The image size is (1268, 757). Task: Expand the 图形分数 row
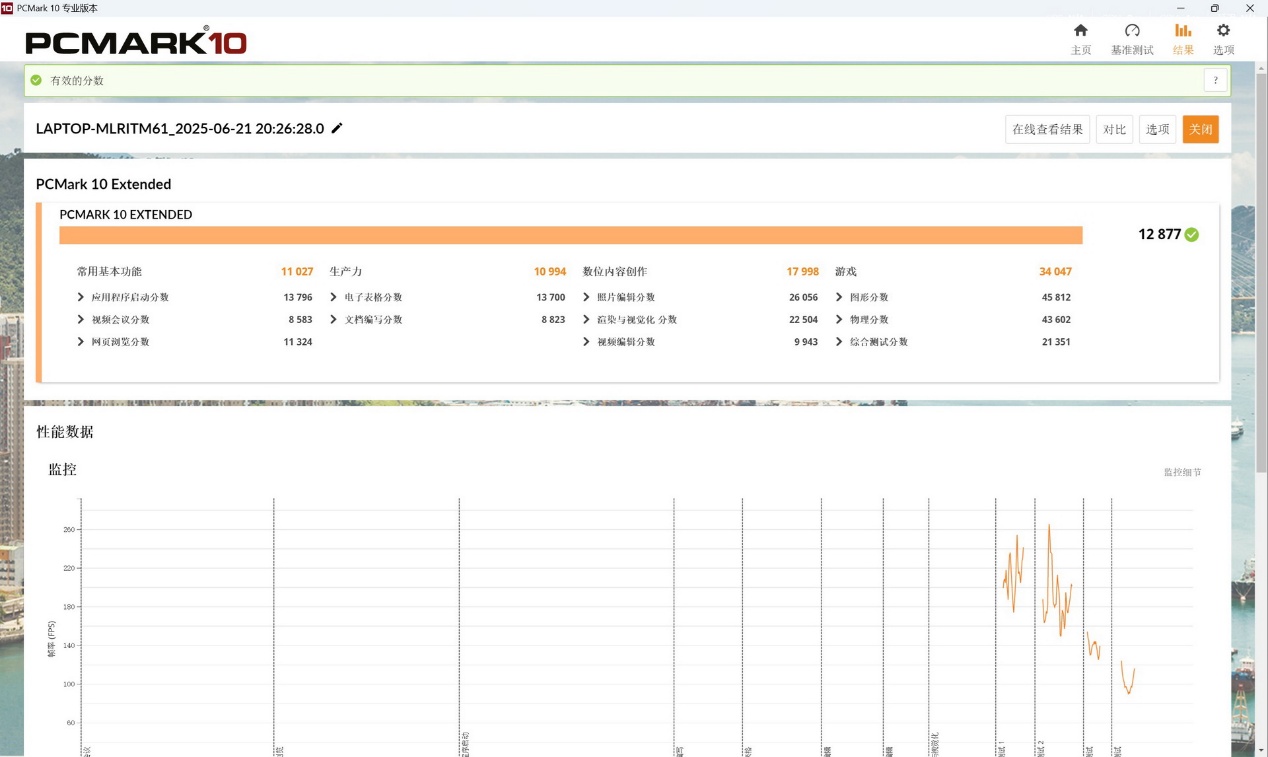coord(840,297)
